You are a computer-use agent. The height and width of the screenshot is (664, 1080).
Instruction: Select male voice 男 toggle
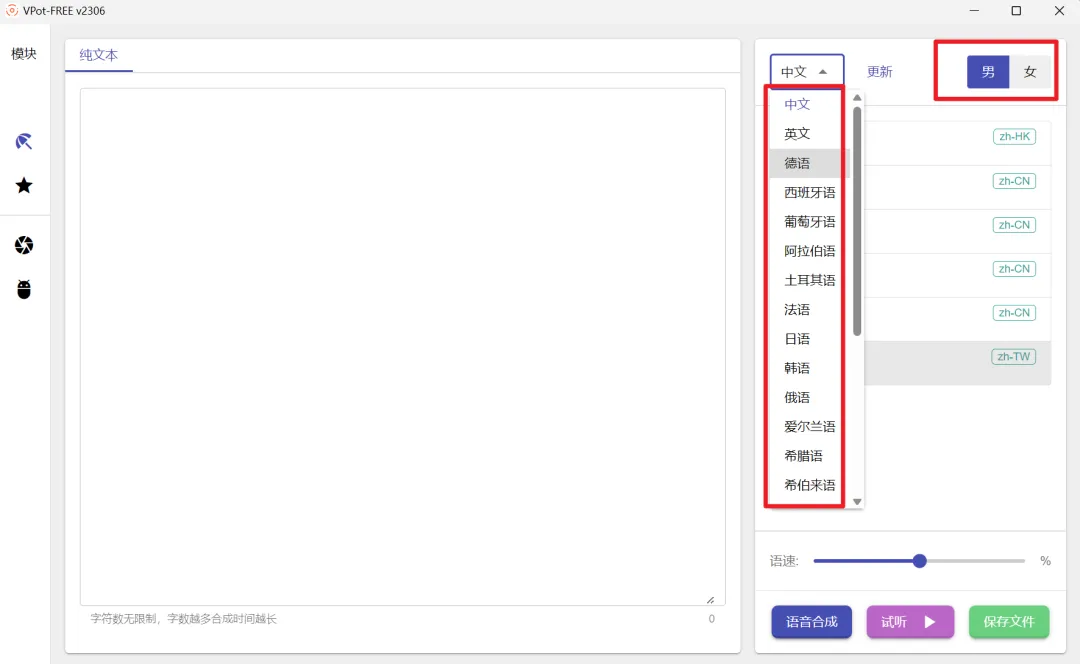[988, 72]
